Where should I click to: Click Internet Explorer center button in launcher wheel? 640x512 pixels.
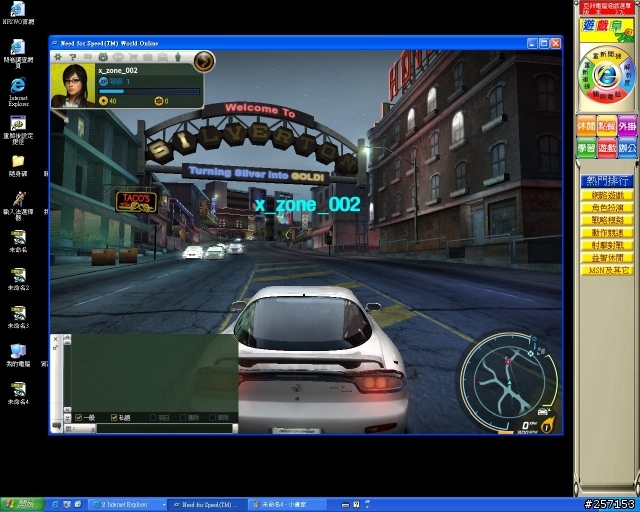tap(607, 75)
